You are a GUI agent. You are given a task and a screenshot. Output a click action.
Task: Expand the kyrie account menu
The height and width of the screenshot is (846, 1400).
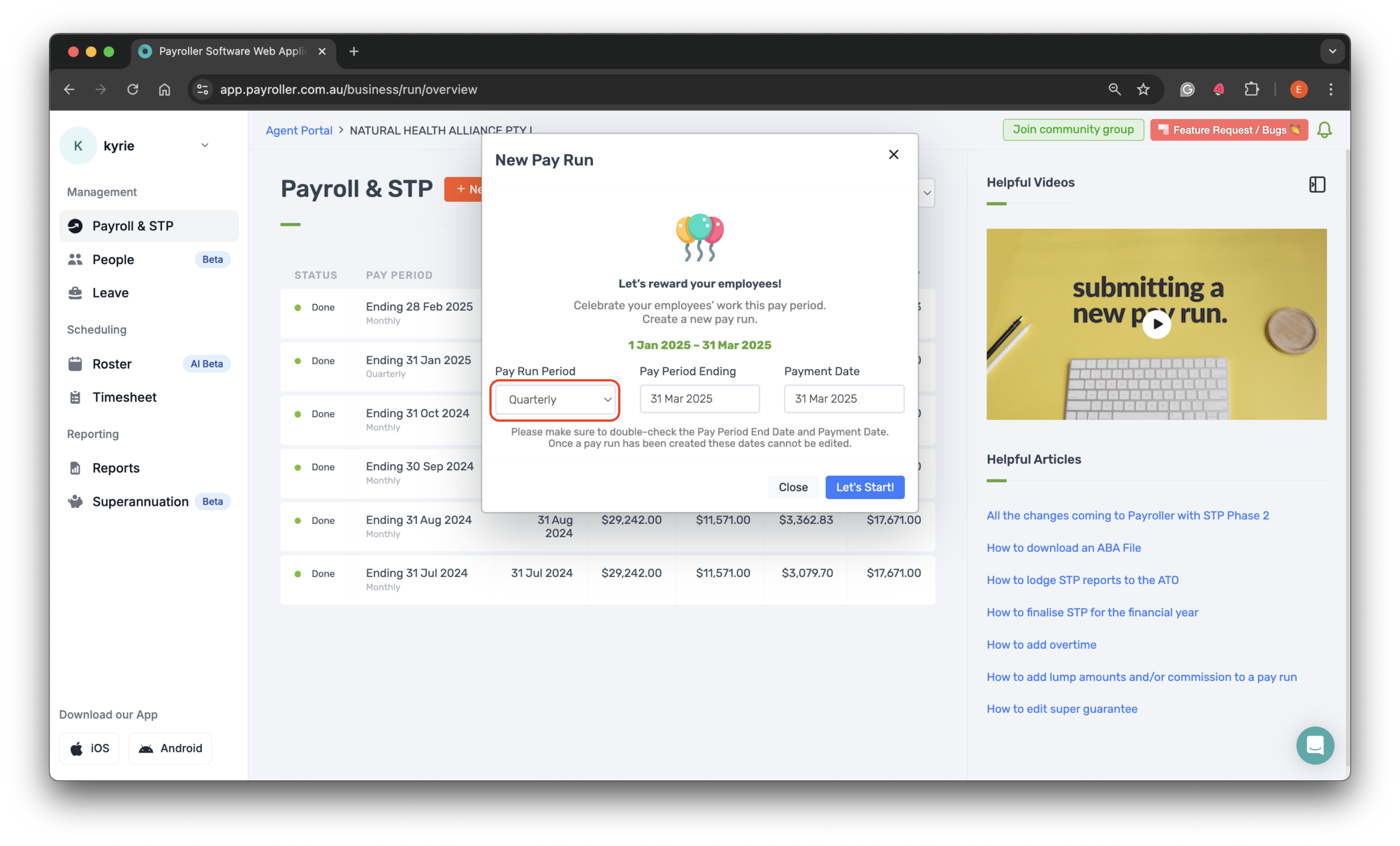(205, 145)
